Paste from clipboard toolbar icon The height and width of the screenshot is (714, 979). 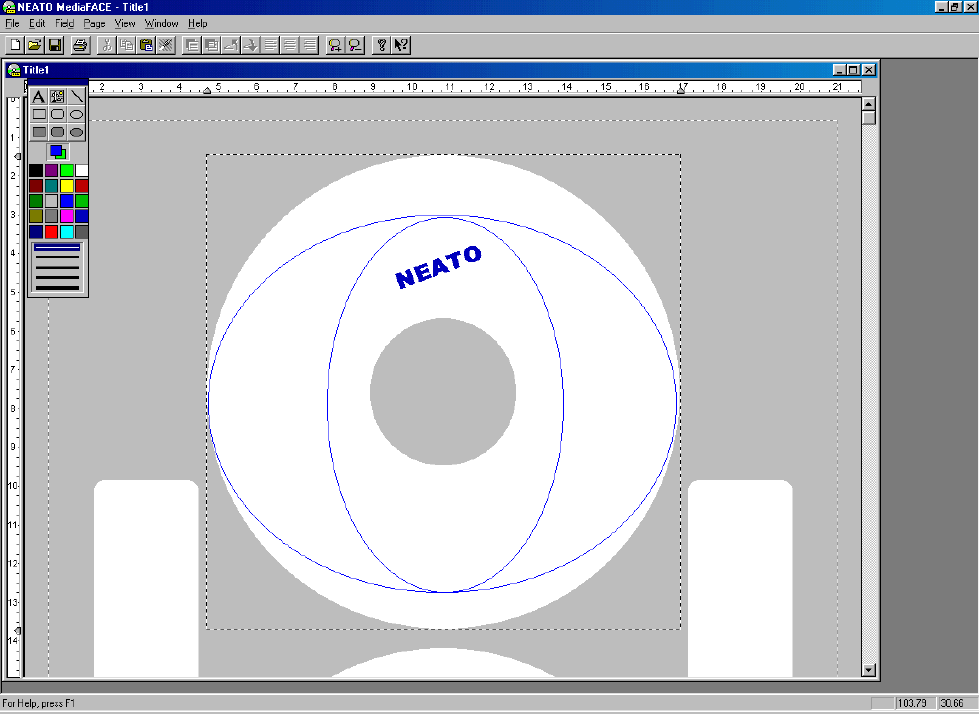pos(147,45)
